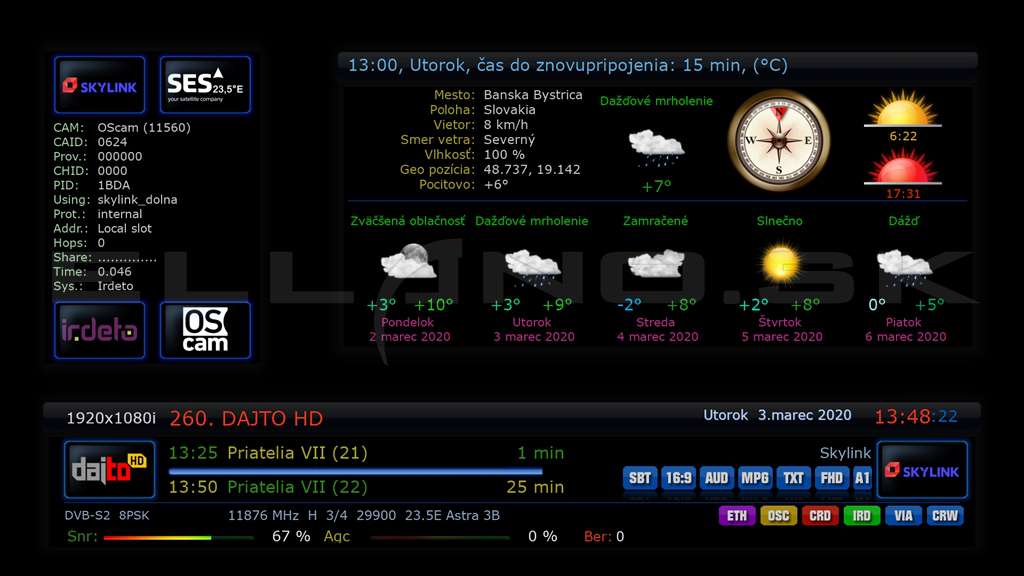Image resolution: width=1024 pixels, height=576 pixels.
Task: Click the Time value 0.046
Action: click(114, 272)
